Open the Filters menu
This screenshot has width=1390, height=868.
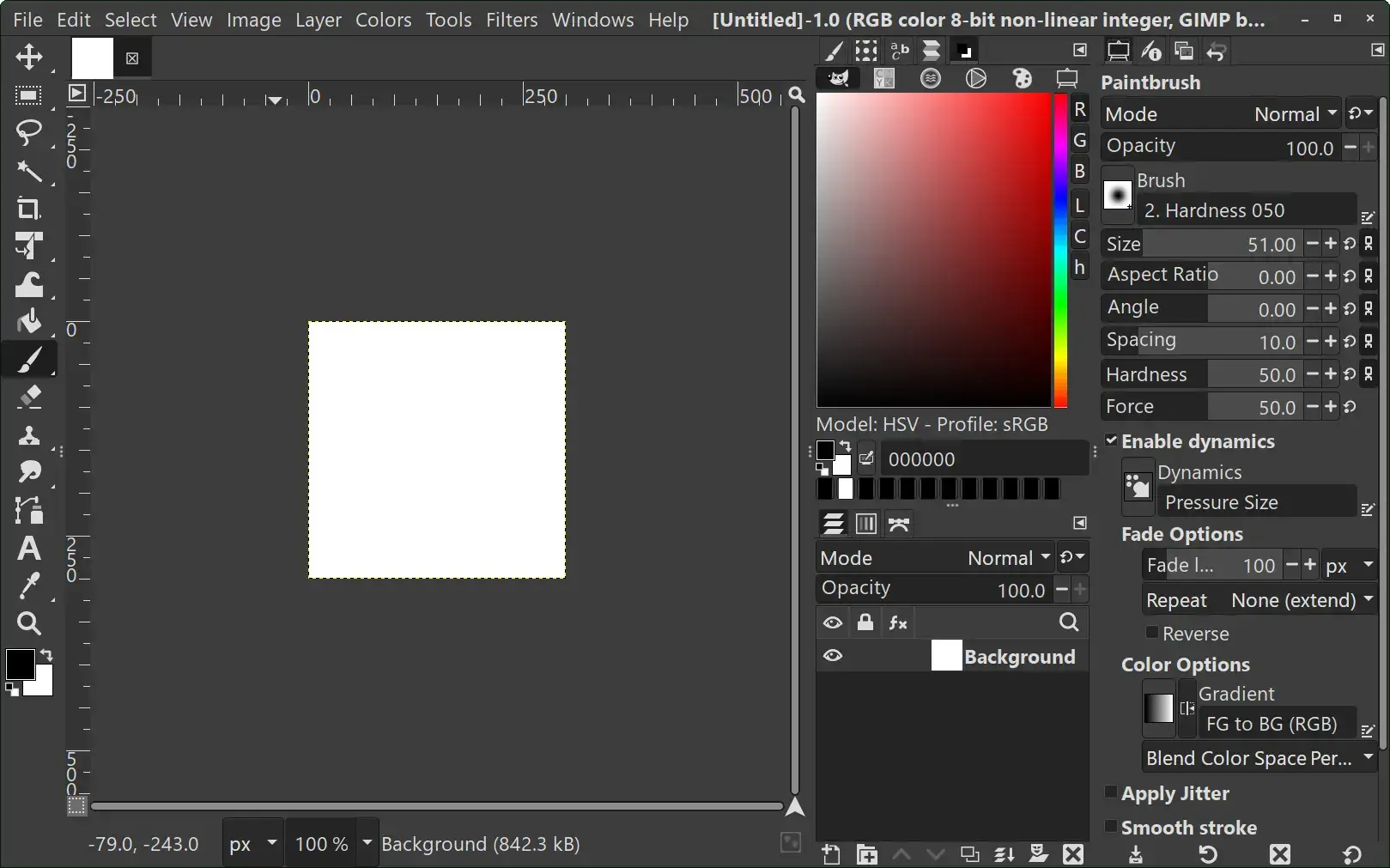512,20
